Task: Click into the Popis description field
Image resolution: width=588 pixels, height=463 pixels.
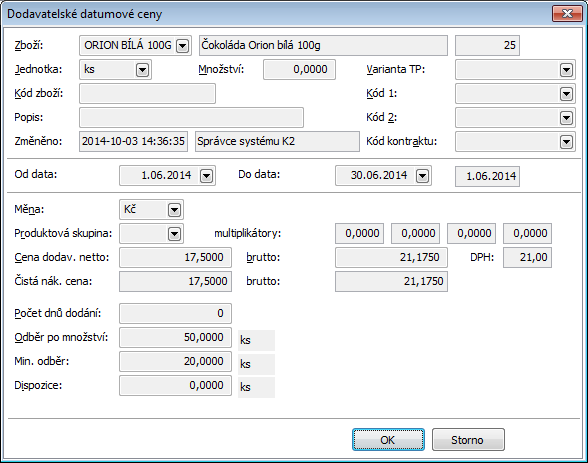Action: coord(191,117)
